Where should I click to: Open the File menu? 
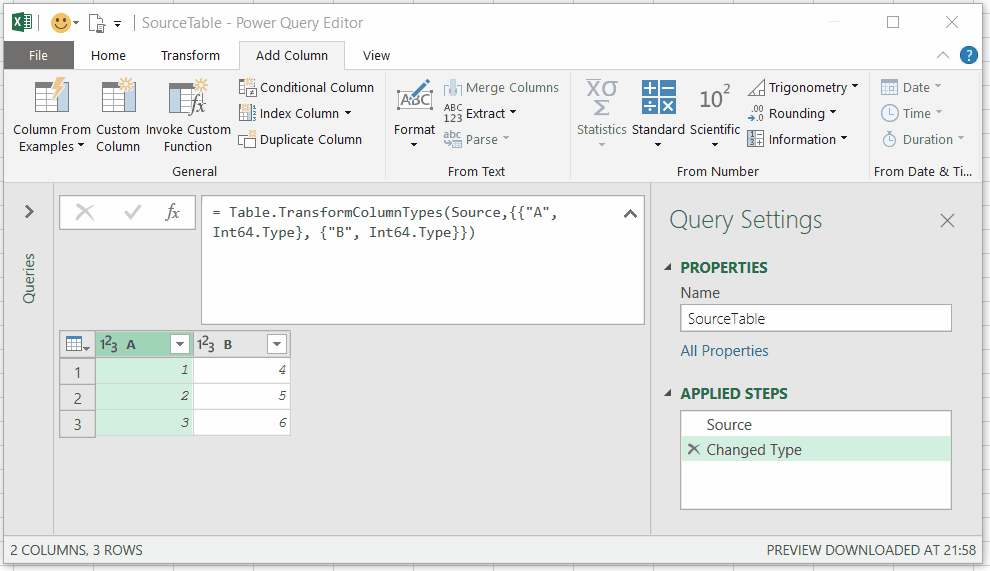[39, 56]
